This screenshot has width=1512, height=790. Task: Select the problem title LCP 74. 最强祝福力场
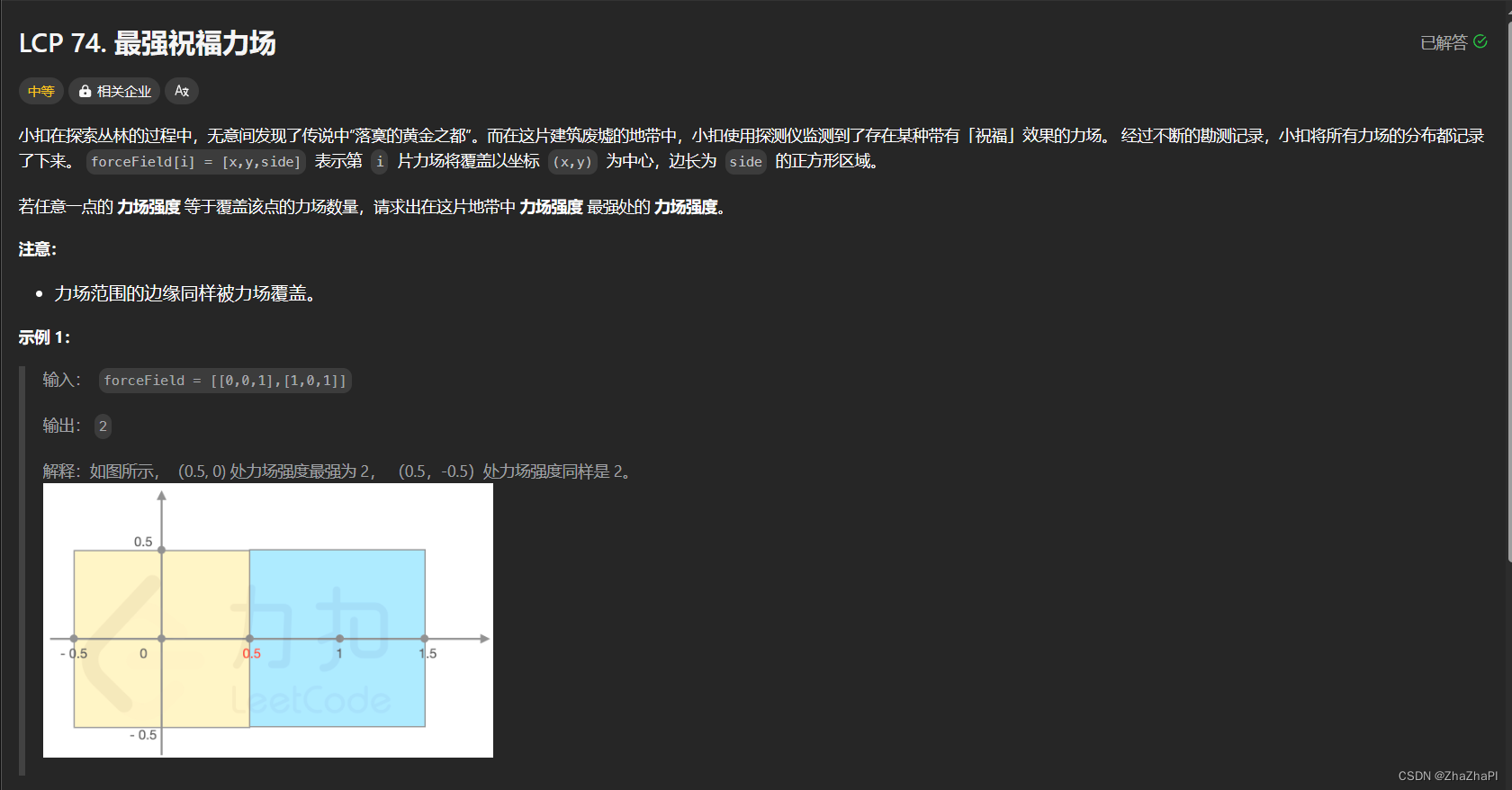tap(148, 43)
